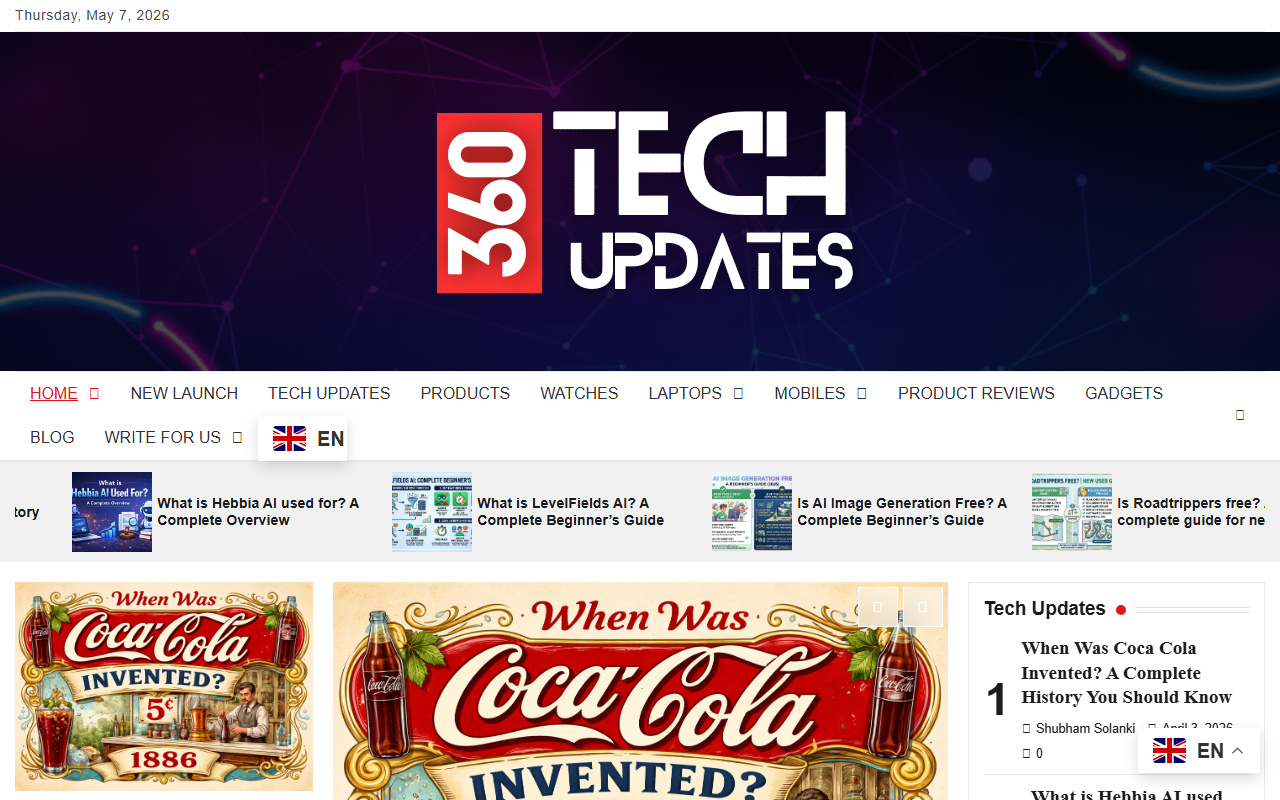Click the author icon beside Shubham Solanki
The height and width of the screenshot is (800, 1280).
tap(1026, 729)
